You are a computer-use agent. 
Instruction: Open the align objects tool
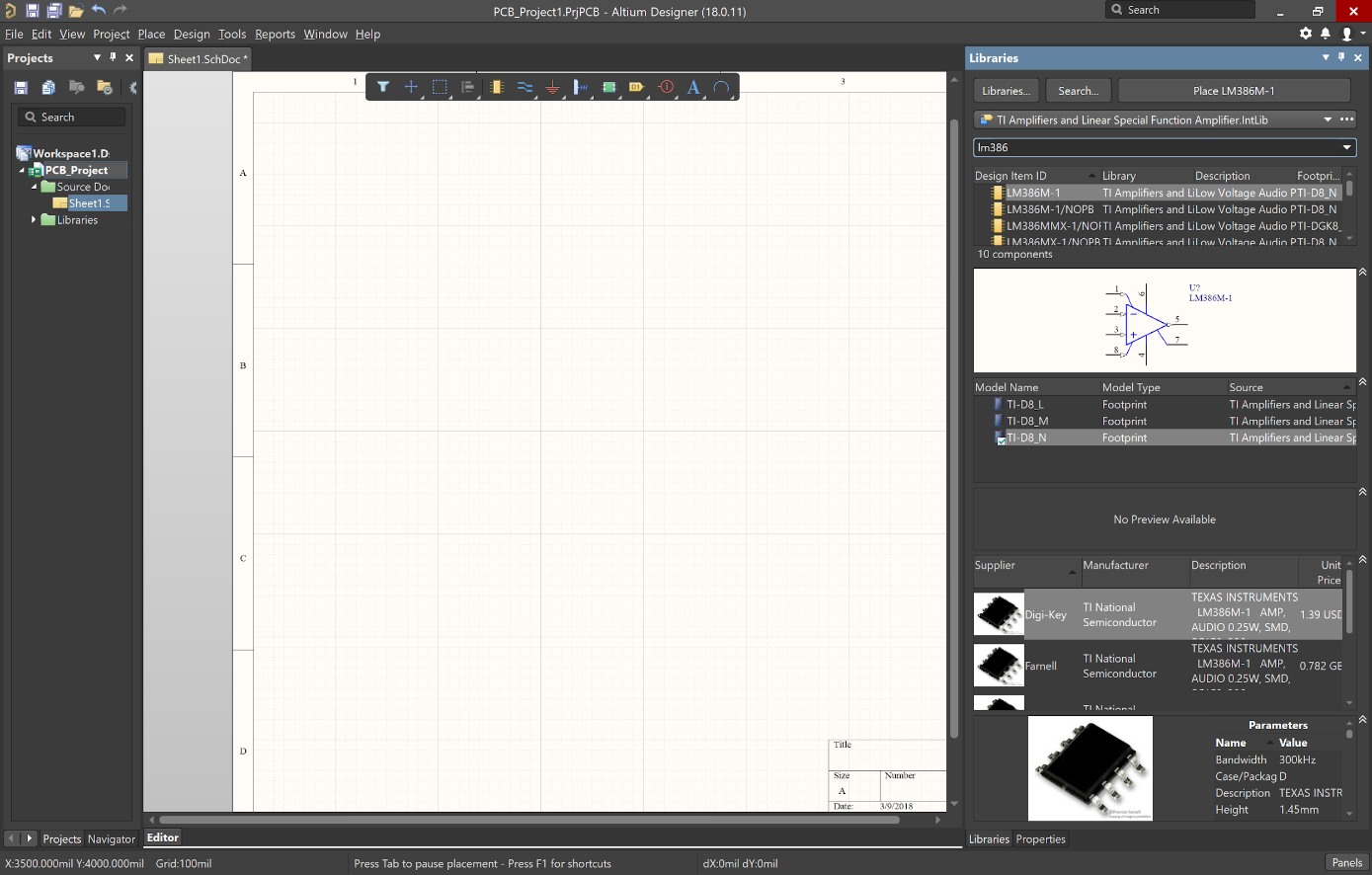[x=467, y=87]
